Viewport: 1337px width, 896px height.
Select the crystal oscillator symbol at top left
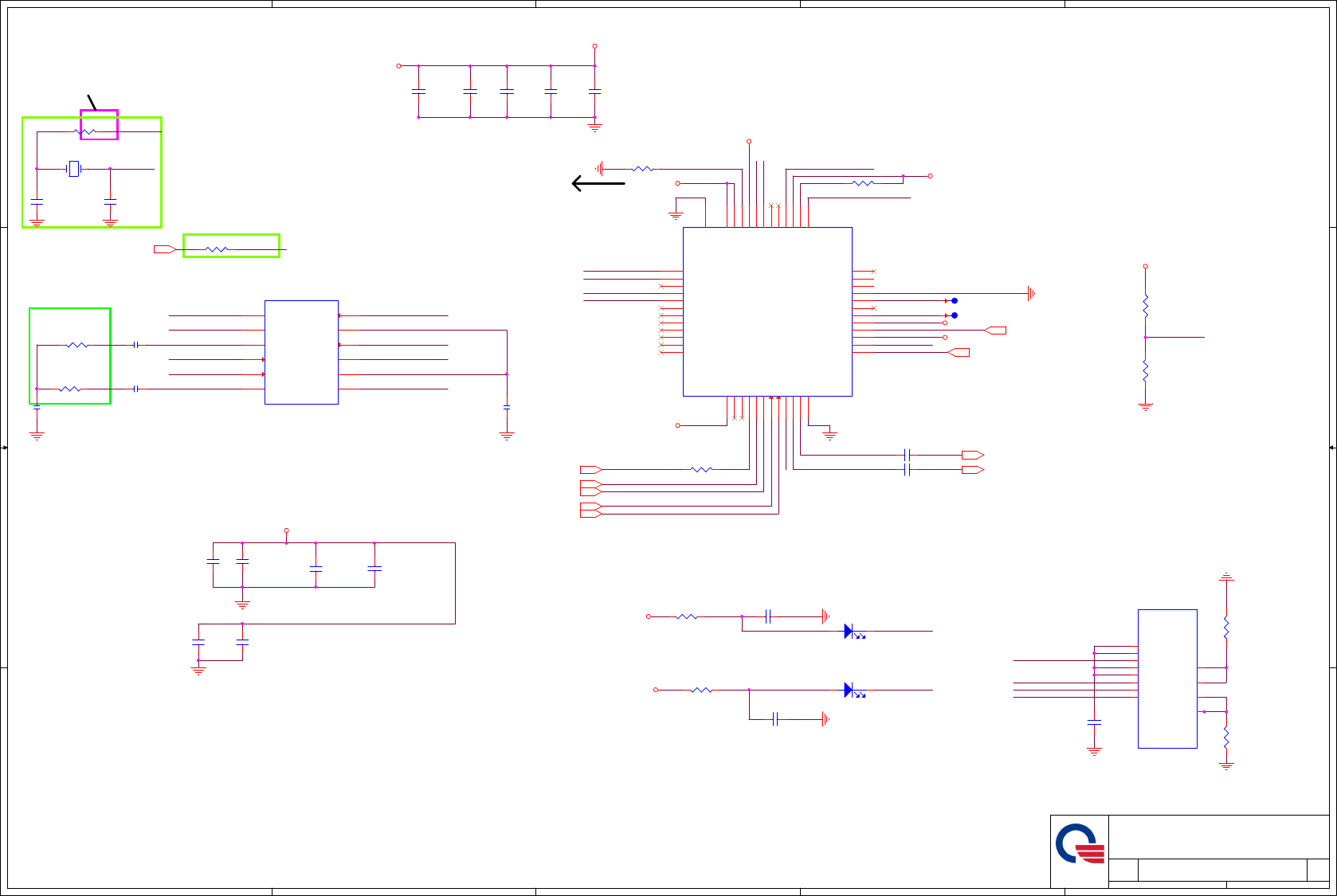[74, 169]
